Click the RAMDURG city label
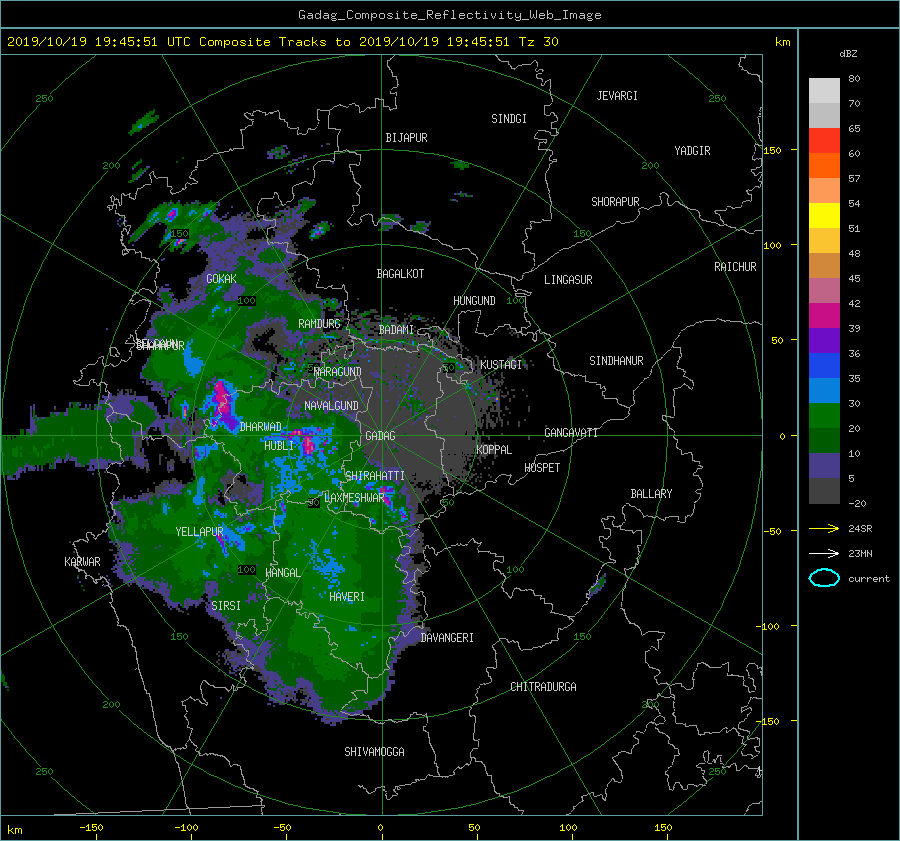The image size is (900, 841). pyautogui.click(x=319, y=324)
